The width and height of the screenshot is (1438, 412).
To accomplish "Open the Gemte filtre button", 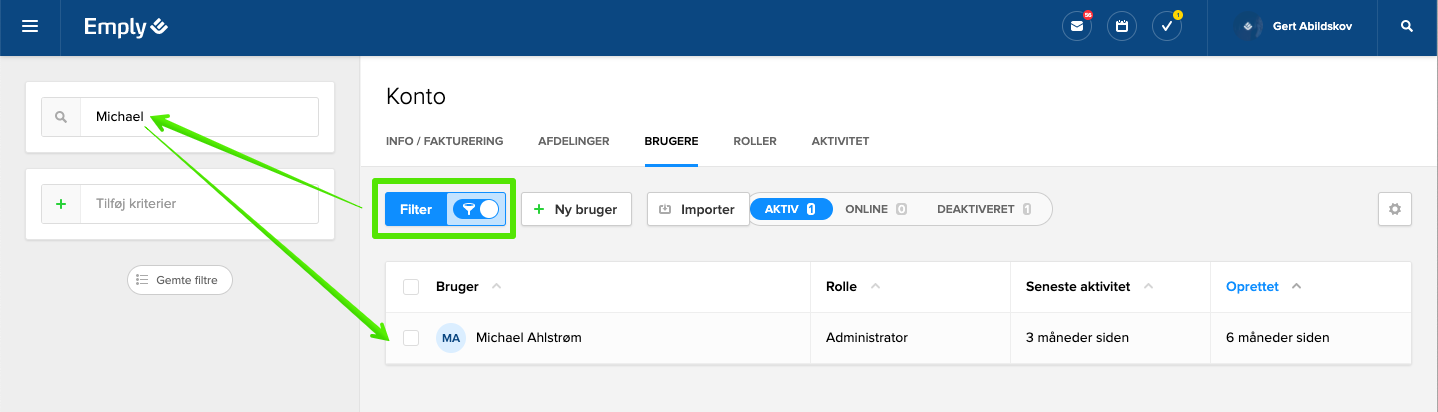I will pos(179,280).
